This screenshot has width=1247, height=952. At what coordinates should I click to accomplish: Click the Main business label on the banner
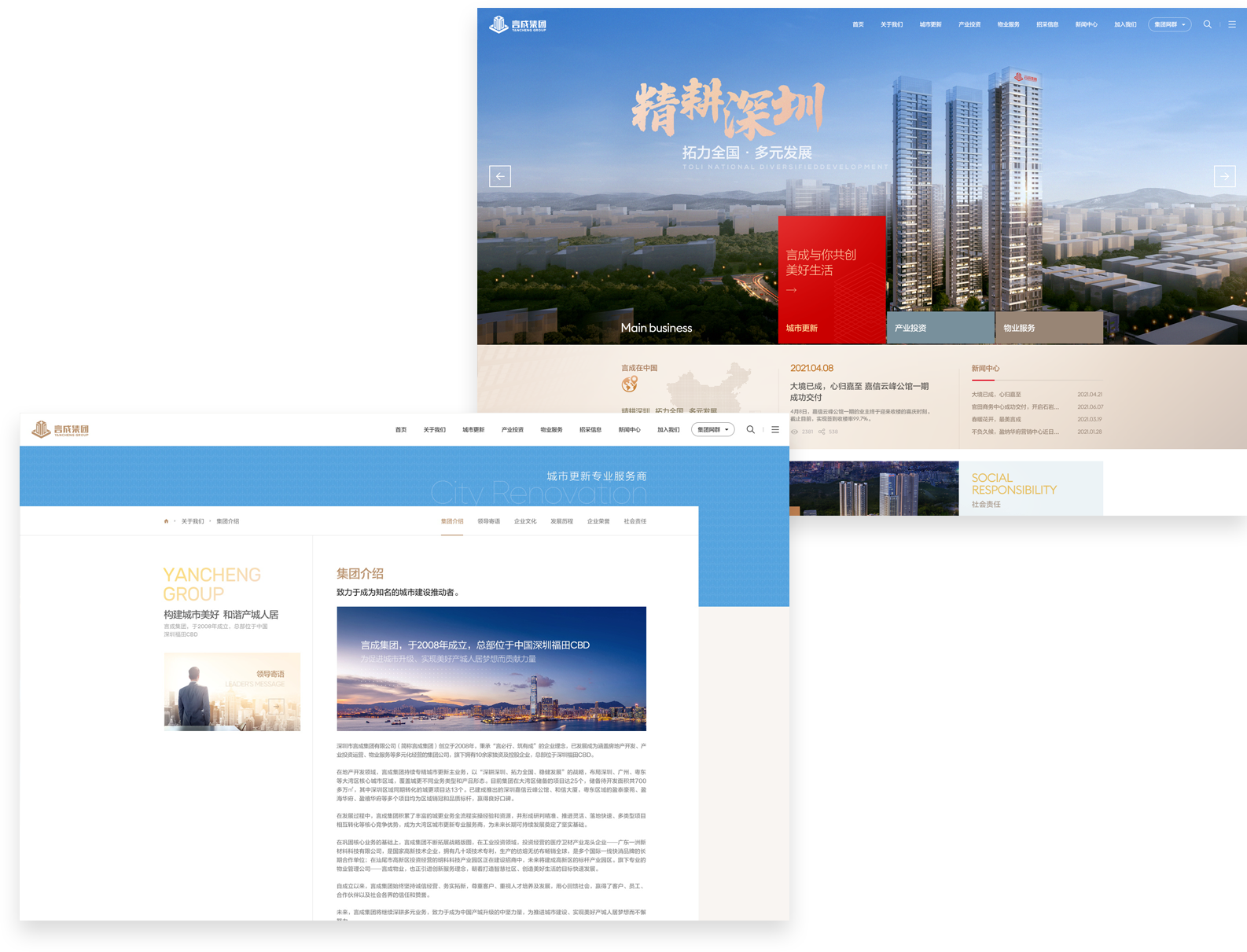tap(657, 328)
